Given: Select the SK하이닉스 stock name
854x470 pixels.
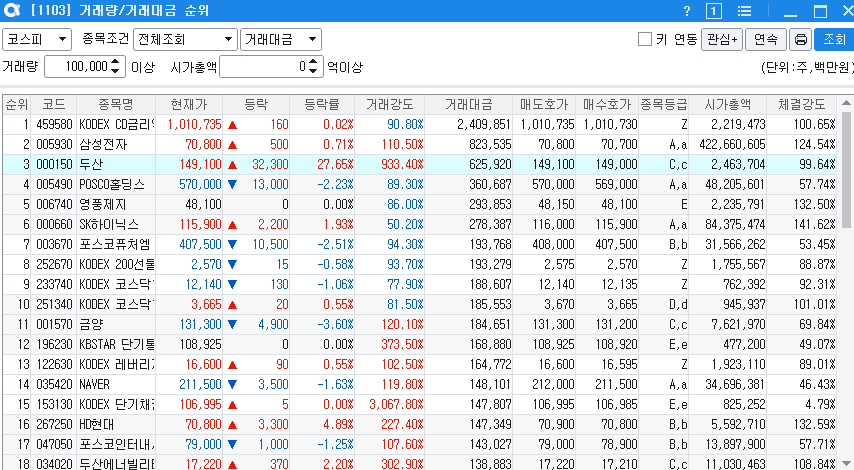Looking at the screenshot, I should pyautogui.click(x=109, y=224).
